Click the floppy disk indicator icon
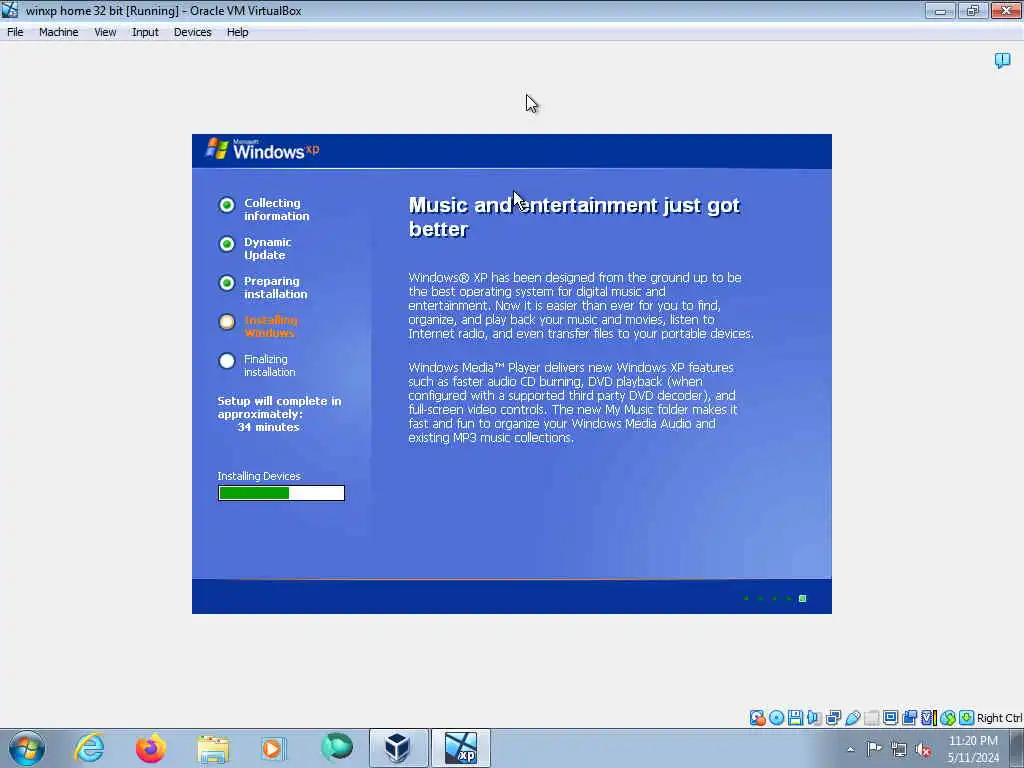The image size is (1024, 768). (x=795, y=718)
